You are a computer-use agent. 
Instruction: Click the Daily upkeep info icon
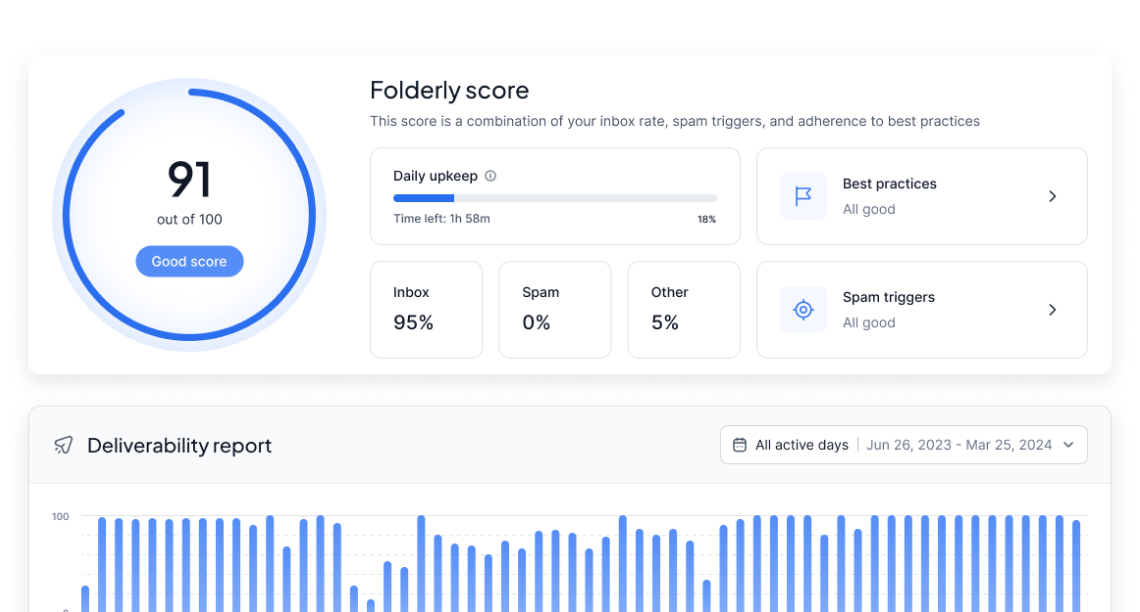490,176
